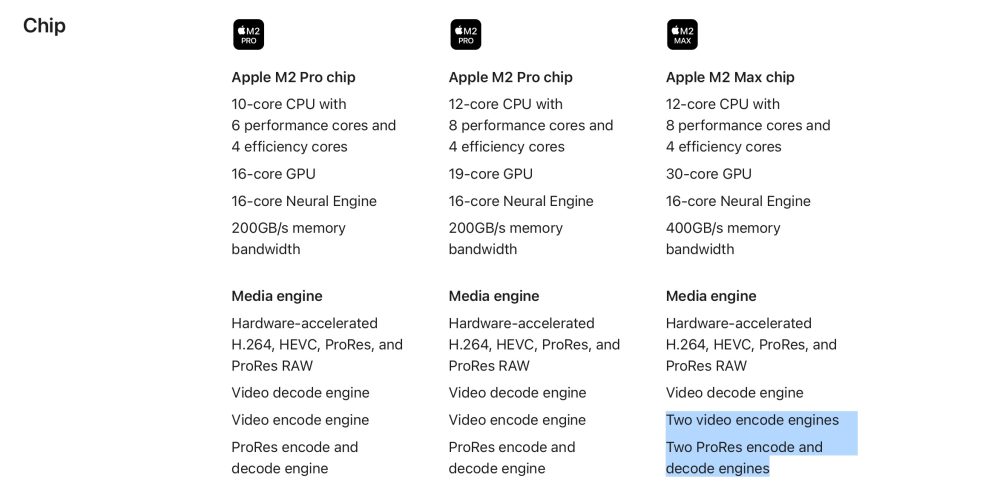The image size is (1000, 498).
Task: Click "Media engine" heading under the M2 Max specs
Action: tap(711, 296)
